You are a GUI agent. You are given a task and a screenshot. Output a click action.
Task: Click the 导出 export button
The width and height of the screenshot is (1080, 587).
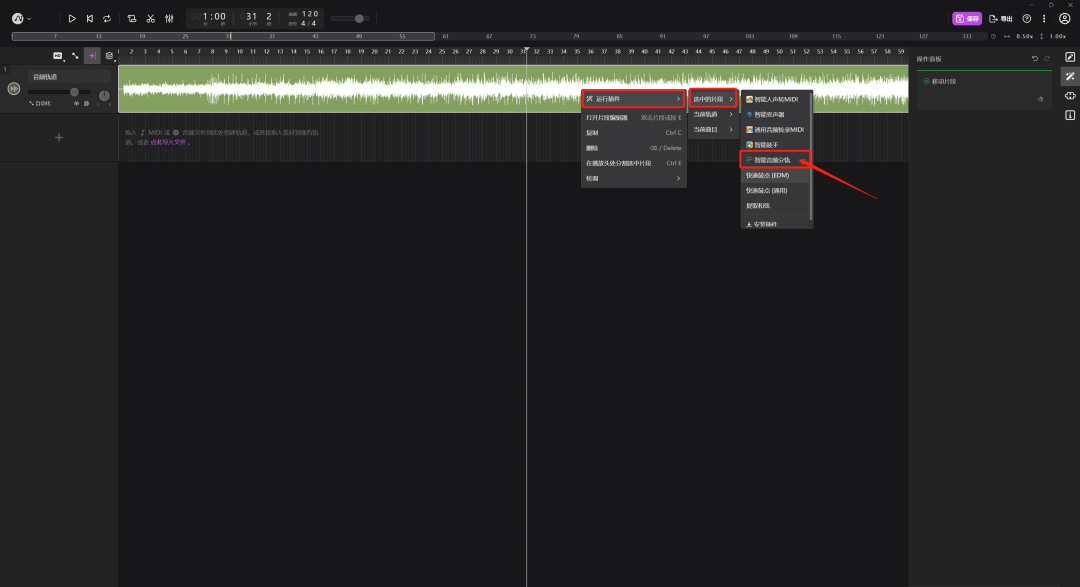pyautogui.click(x=1001, y=19)
